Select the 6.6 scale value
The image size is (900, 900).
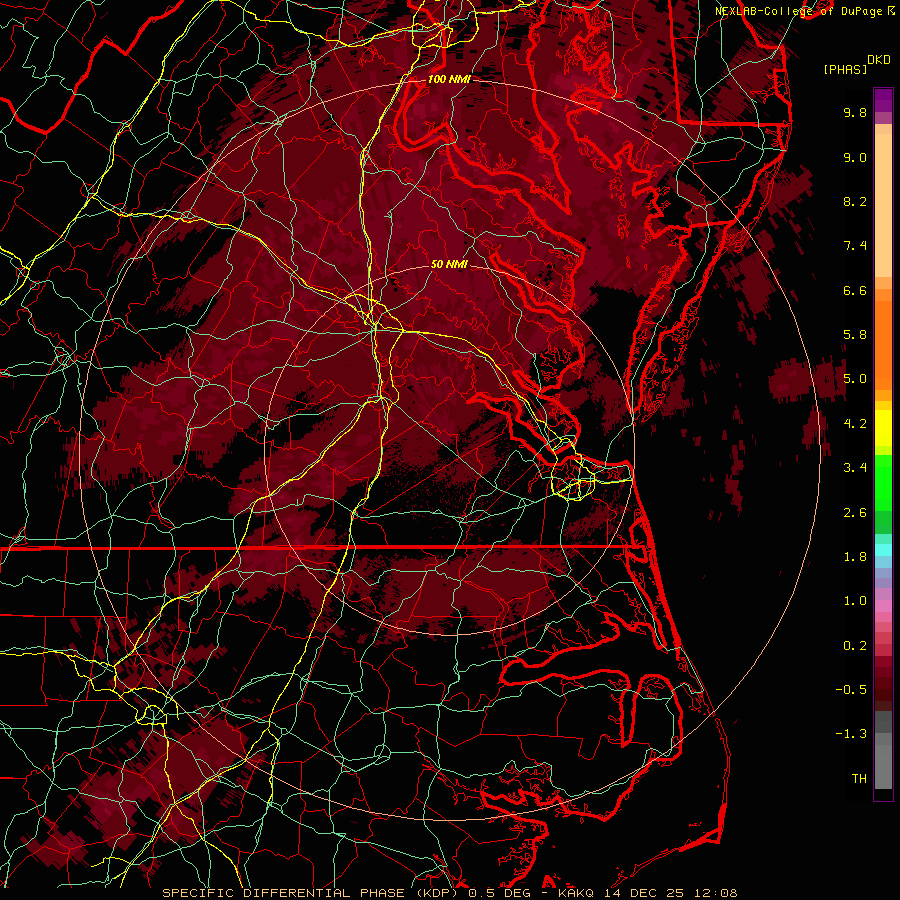855,290
